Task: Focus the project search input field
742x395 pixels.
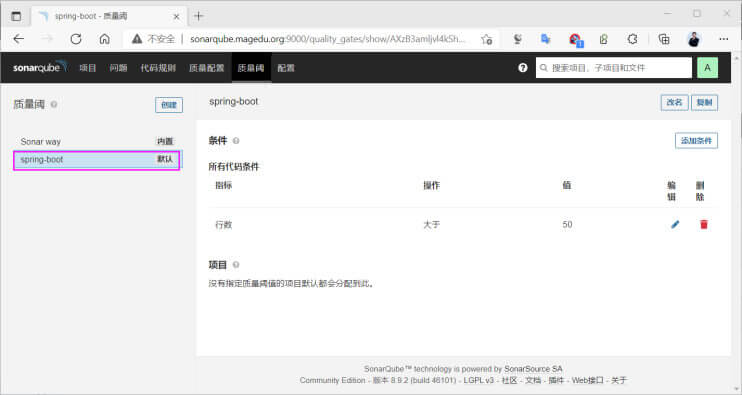Action: tap(614, 68)
